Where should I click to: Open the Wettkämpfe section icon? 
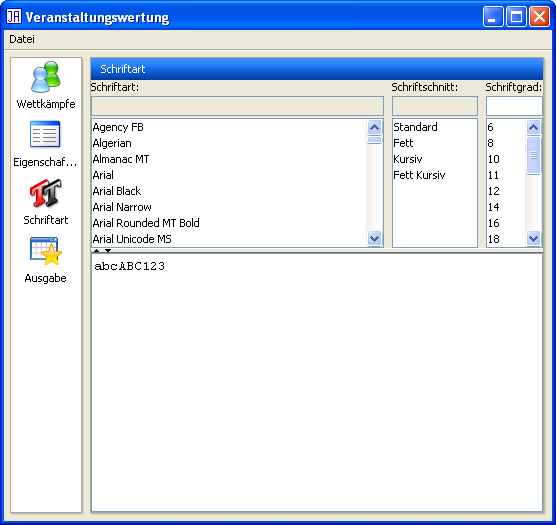46,77
